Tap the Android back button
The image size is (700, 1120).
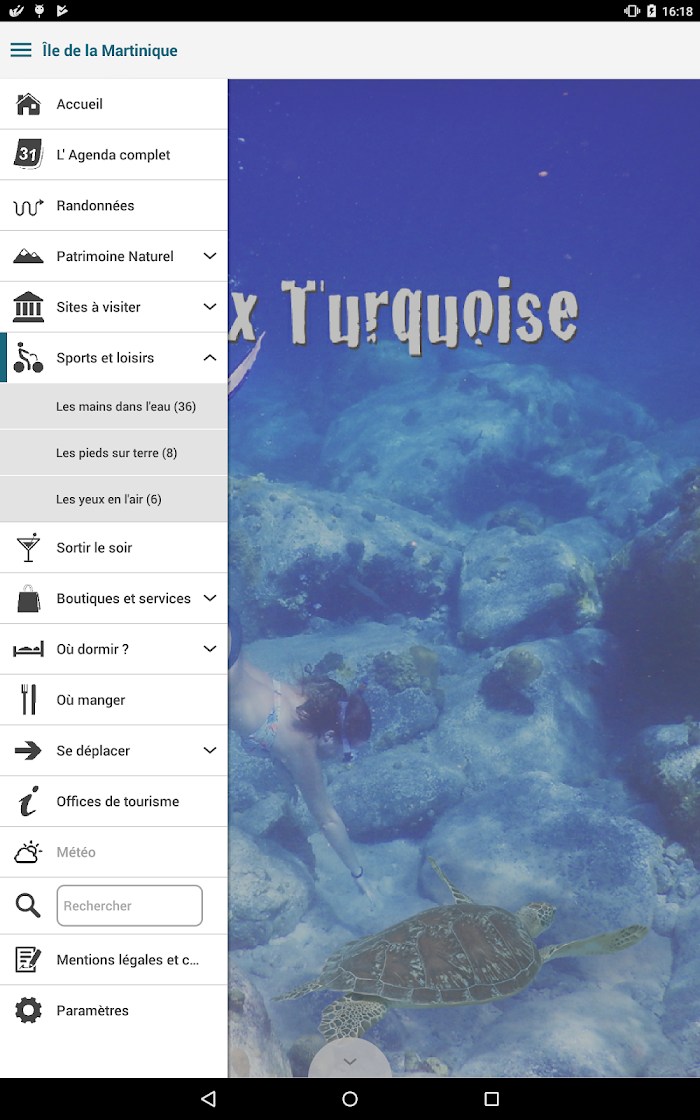coord(208,1099)
